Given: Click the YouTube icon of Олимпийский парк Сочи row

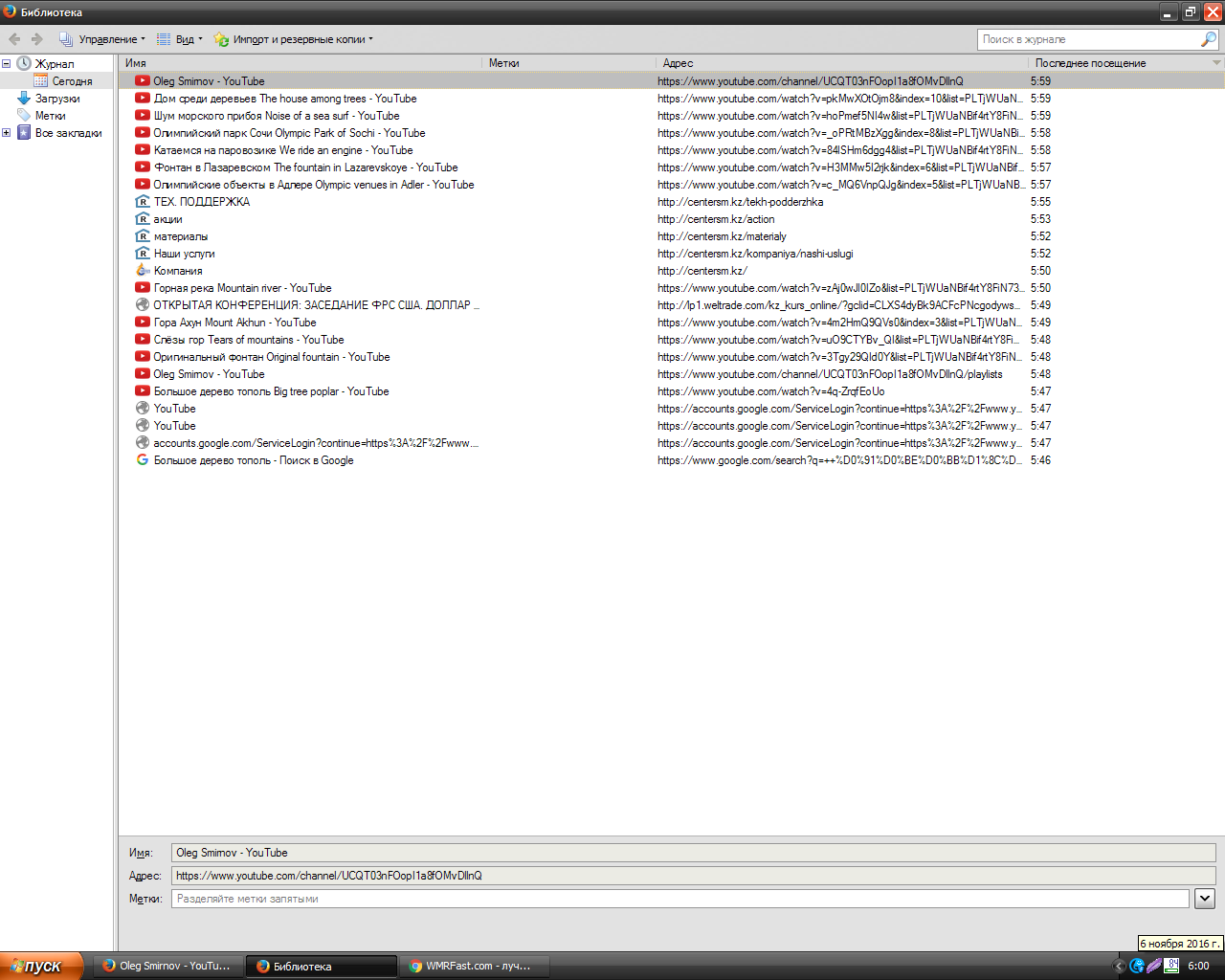Looking at the screenshot, I should click(143, 133).
